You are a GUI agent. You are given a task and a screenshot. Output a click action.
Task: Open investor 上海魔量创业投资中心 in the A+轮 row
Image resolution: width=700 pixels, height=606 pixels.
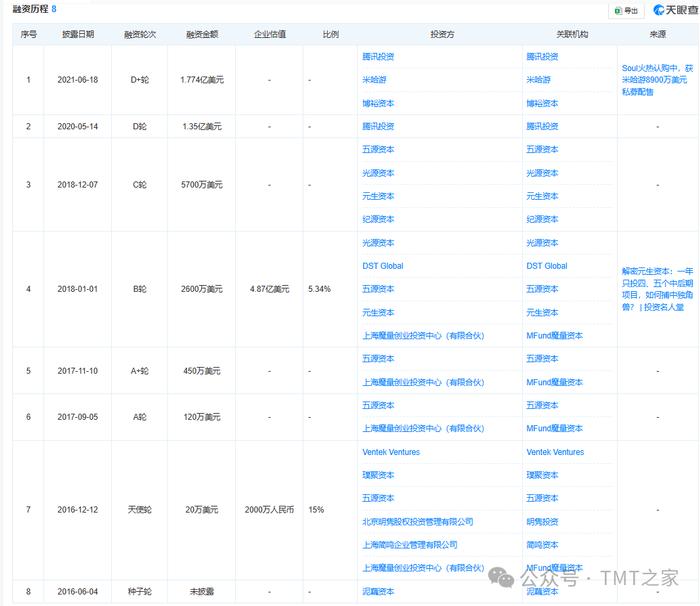[423, 382]
